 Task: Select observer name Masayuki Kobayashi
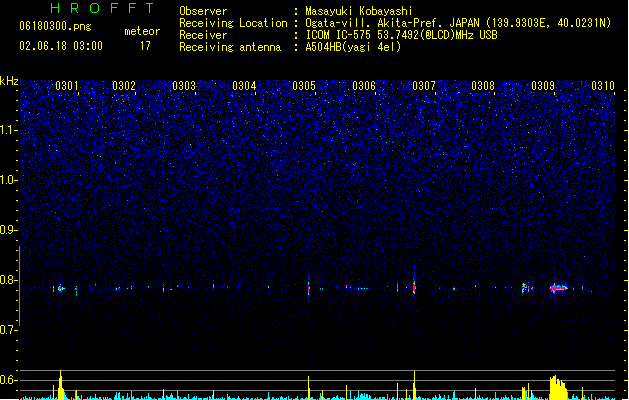(359, 11)
